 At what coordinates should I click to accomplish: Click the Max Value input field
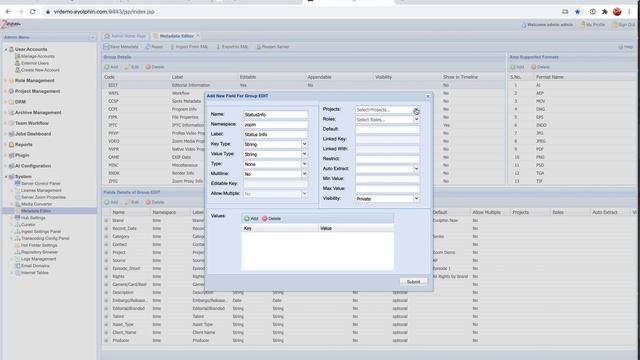[x=387, y=189]
